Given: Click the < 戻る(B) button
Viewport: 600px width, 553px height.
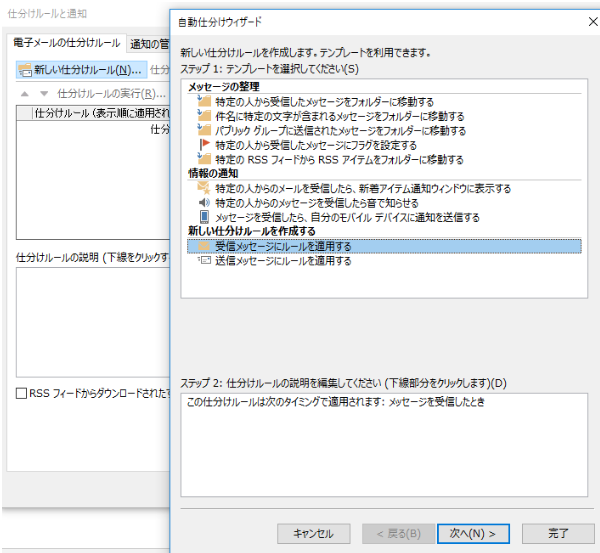Looking at the screenshot, I should [x=398, y=533].
